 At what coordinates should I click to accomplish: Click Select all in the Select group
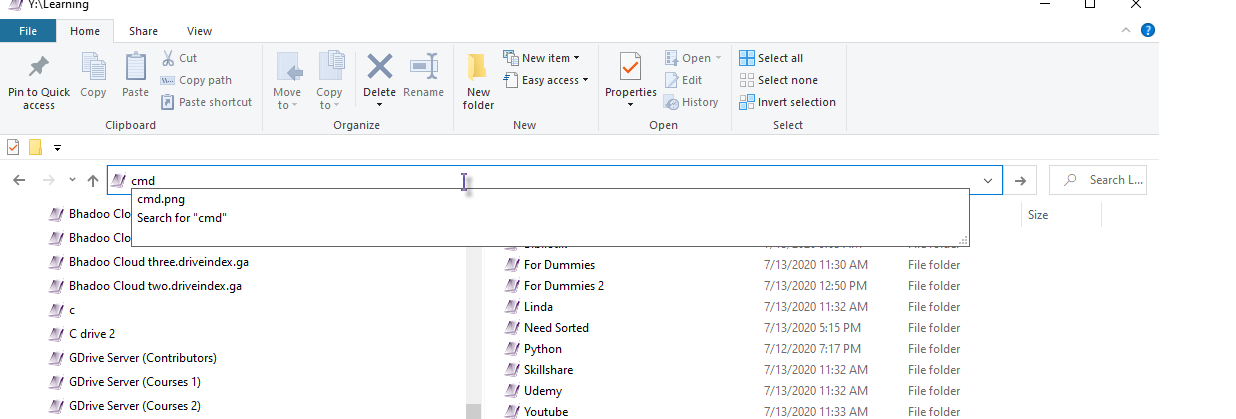pyautogui.click(x=771, y=58)
